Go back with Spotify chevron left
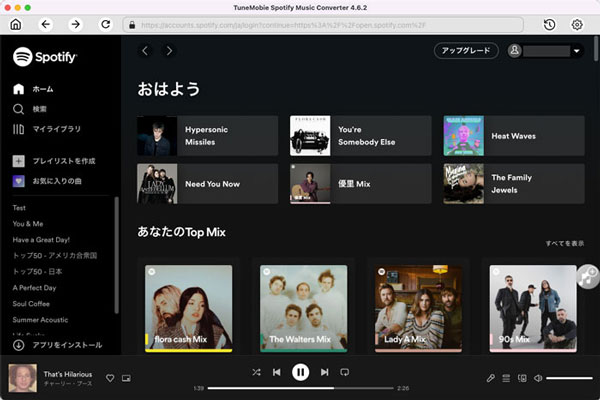This screenshot has width=600, height=400. pos(145,51)
